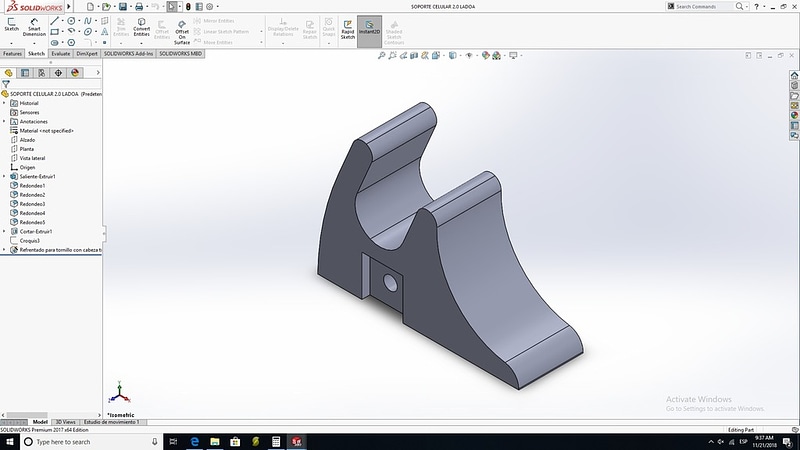Image resolution: width=800 pixels, height=450 pixels.
Task: Switch to the Evaluate ribbon tab
Action: tap(61, 54)
